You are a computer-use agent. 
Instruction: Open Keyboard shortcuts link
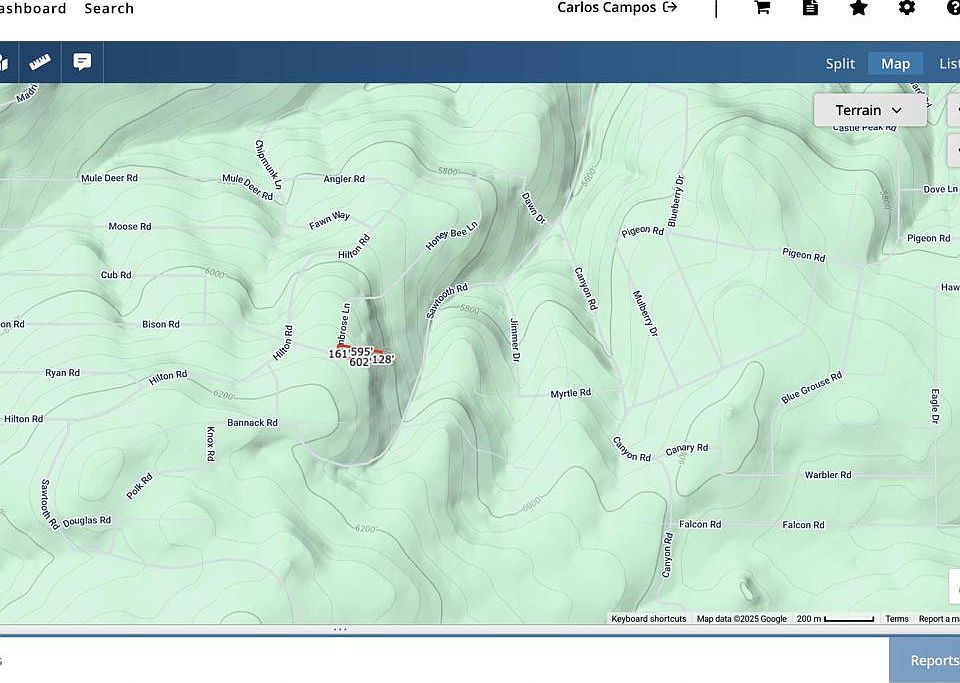pos(649,619)
